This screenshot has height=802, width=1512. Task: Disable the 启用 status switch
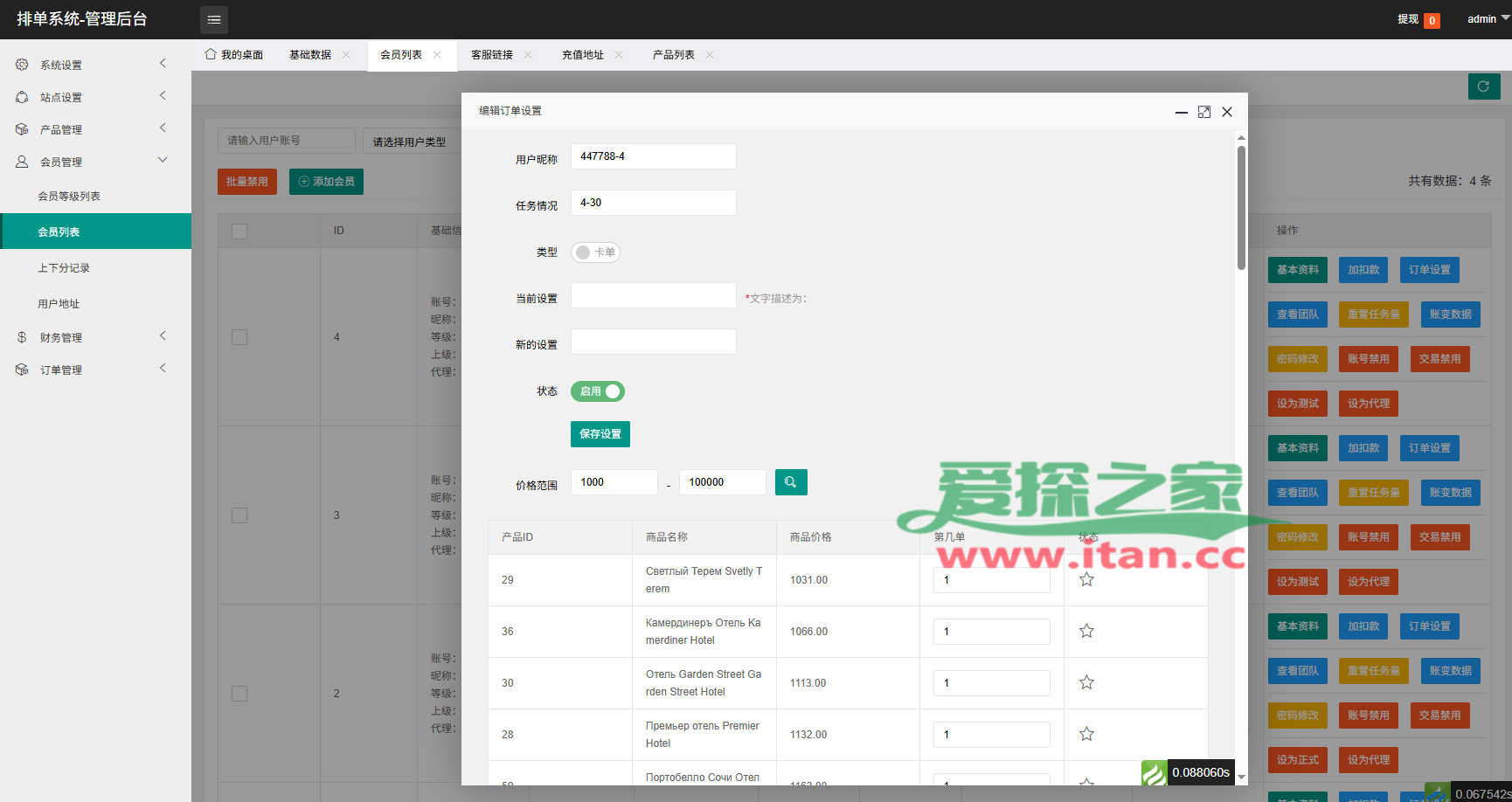pos(598,391)
